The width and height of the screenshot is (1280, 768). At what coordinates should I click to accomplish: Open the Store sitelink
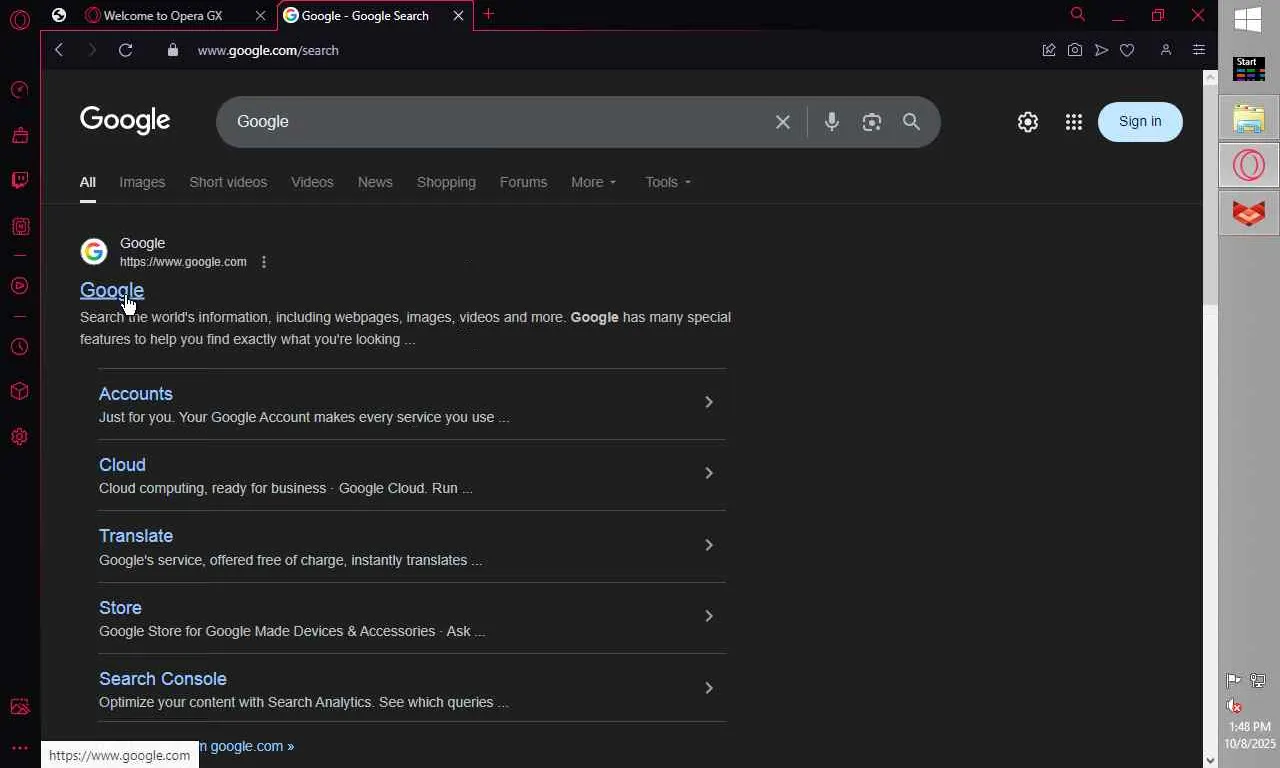pos(120,608)
